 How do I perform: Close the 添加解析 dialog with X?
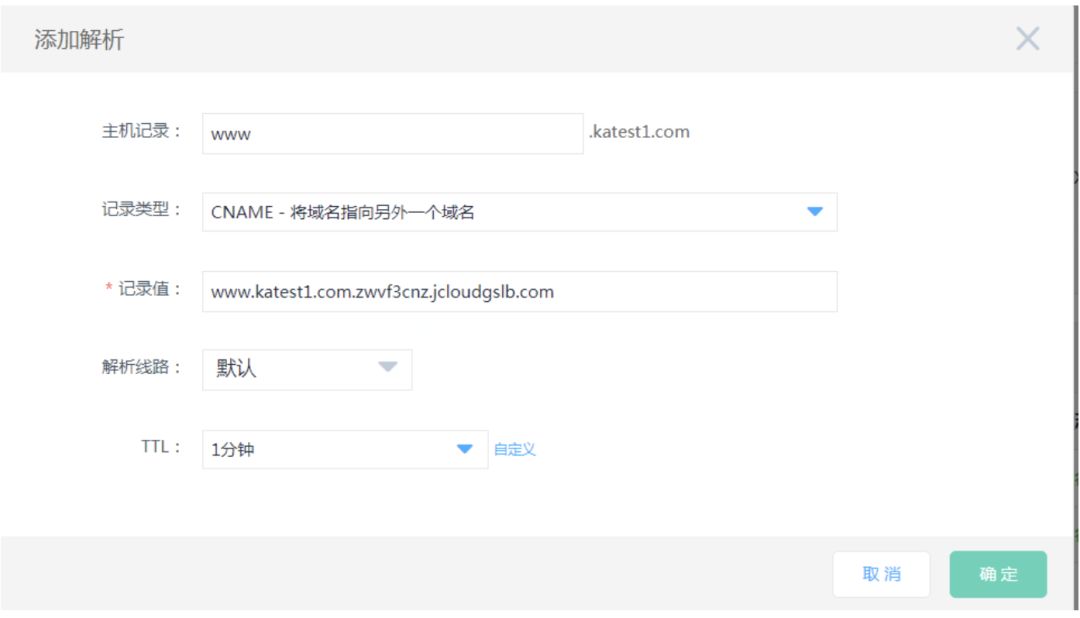(1027, 39)
